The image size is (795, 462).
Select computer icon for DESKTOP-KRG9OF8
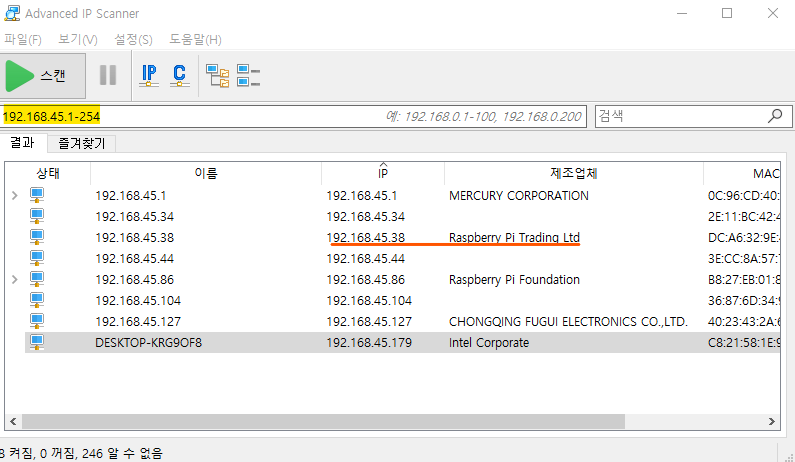[x=37, y=342]
